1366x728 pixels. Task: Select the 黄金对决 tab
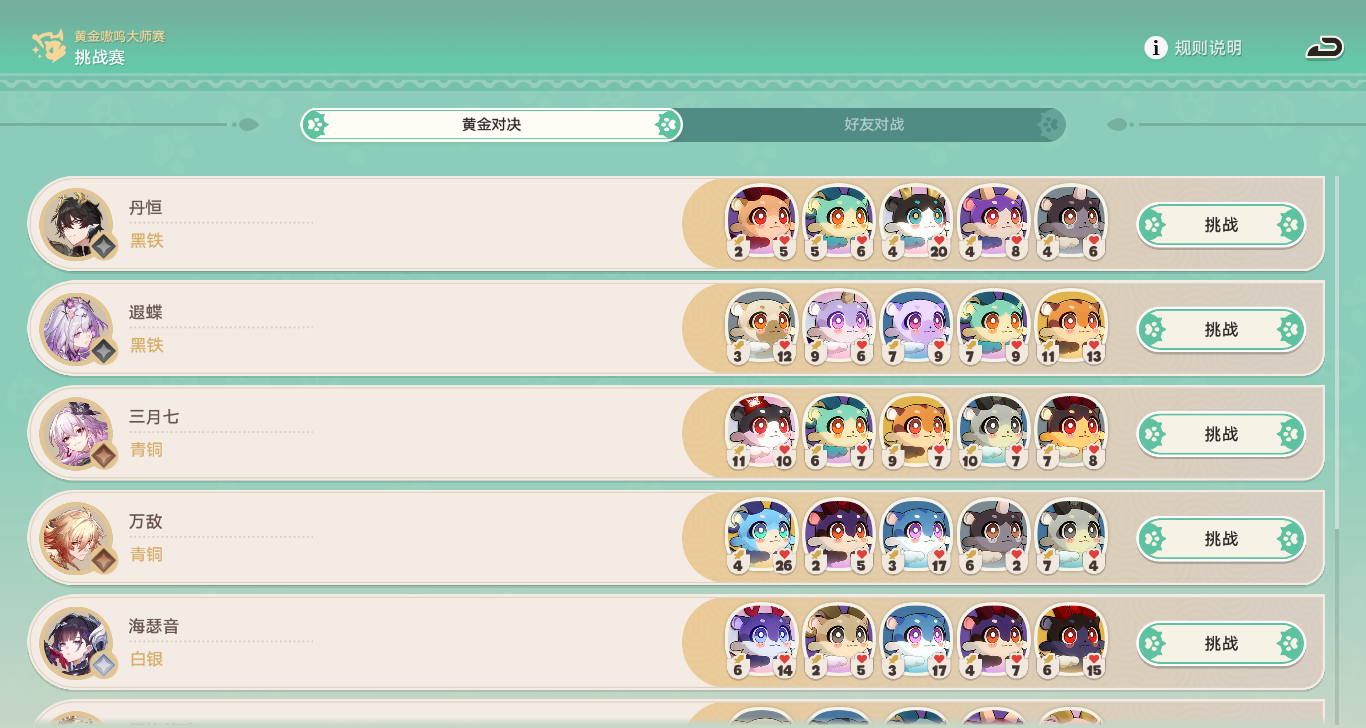[491, 125]
